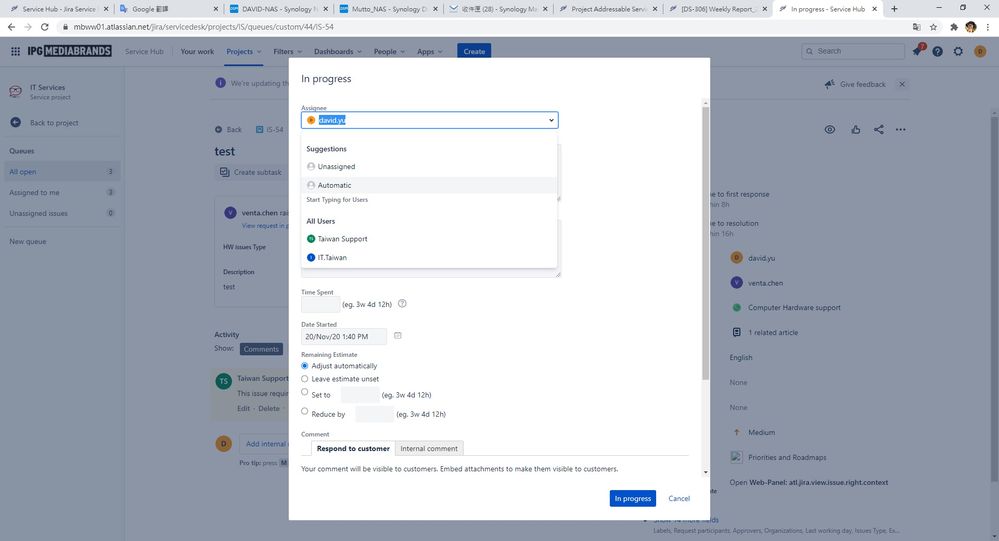Choose Automatic in assignee suggestions

[x=429, y=185]
